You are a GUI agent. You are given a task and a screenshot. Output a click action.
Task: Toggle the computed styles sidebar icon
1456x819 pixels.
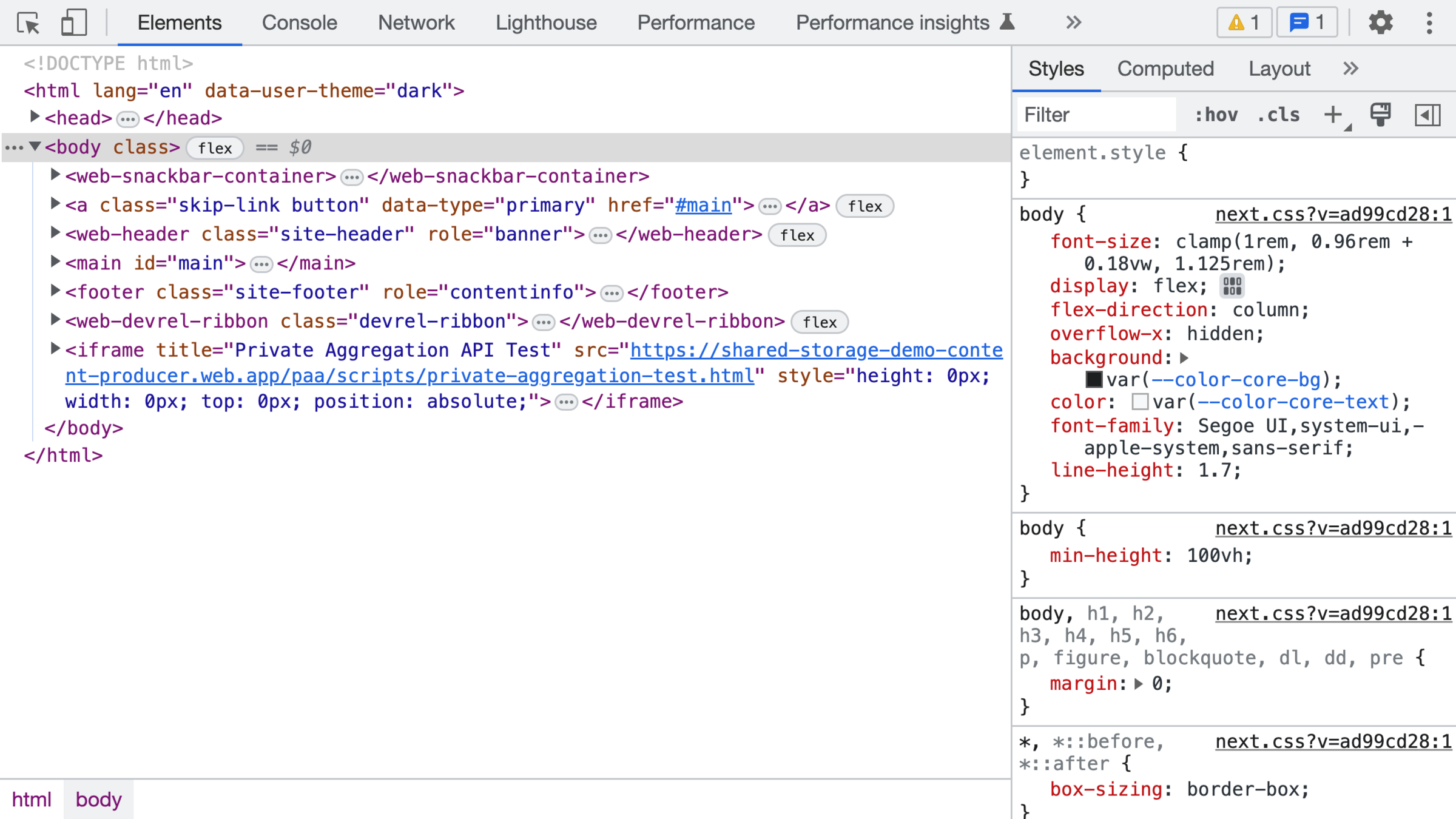coord(1427,115)
